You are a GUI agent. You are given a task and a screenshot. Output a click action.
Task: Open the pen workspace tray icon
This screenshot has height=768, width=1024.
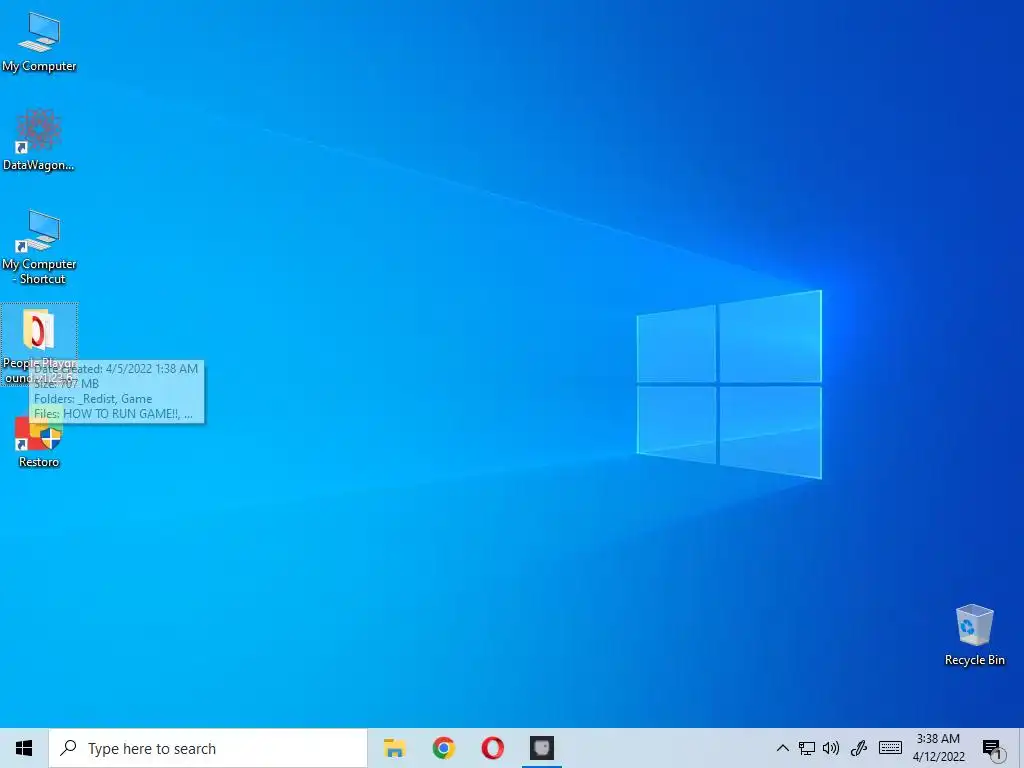(x=859, y=748)
